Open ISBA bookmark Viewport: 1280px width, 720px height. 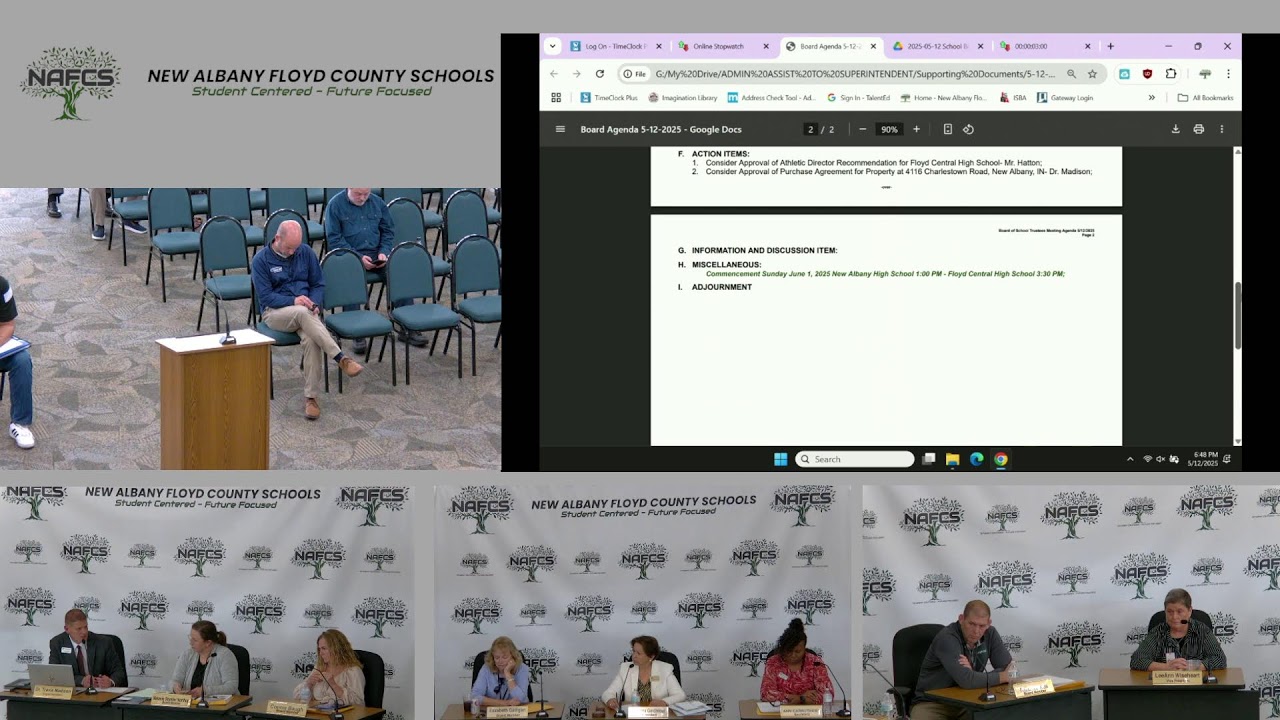(x=1012, y=98)
